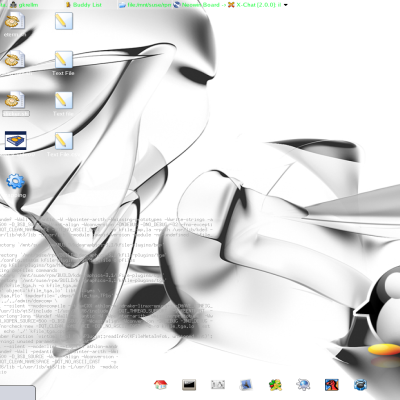This screenshot has height=400, width=400.
Task: Select the topmost unlabeled pencil text file icon
Action: (63, 21)
